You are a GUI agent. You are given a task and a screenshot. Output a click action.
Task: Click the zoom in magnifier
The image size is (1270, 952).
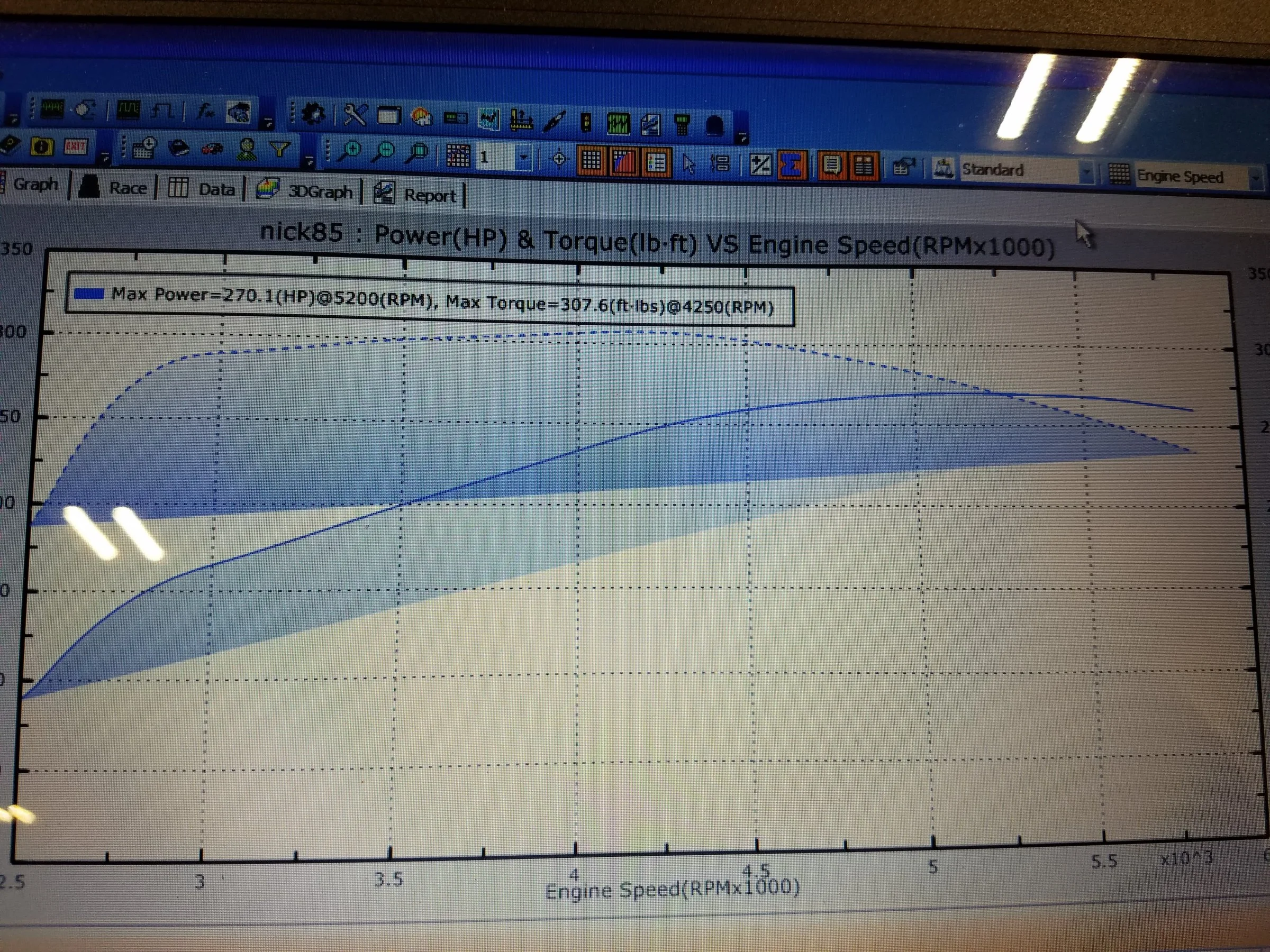pyautogui.click(x=349, y=151)
